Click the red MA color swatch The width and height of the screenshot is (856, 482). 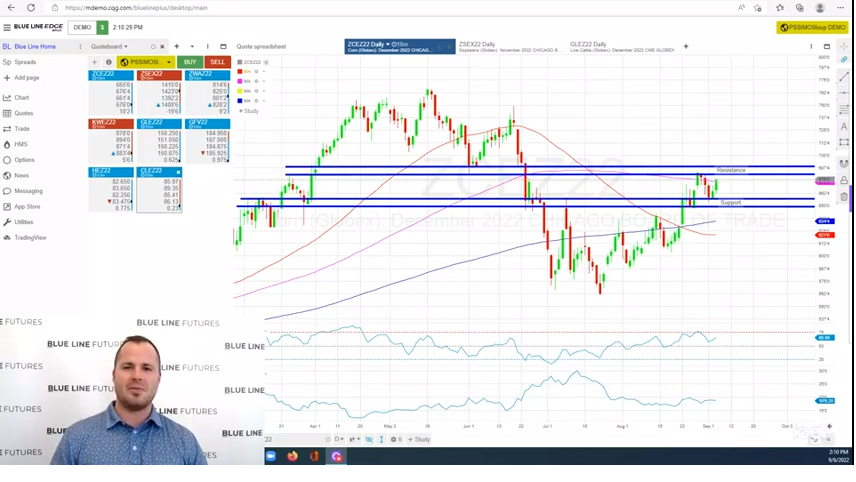pos(240,72)
